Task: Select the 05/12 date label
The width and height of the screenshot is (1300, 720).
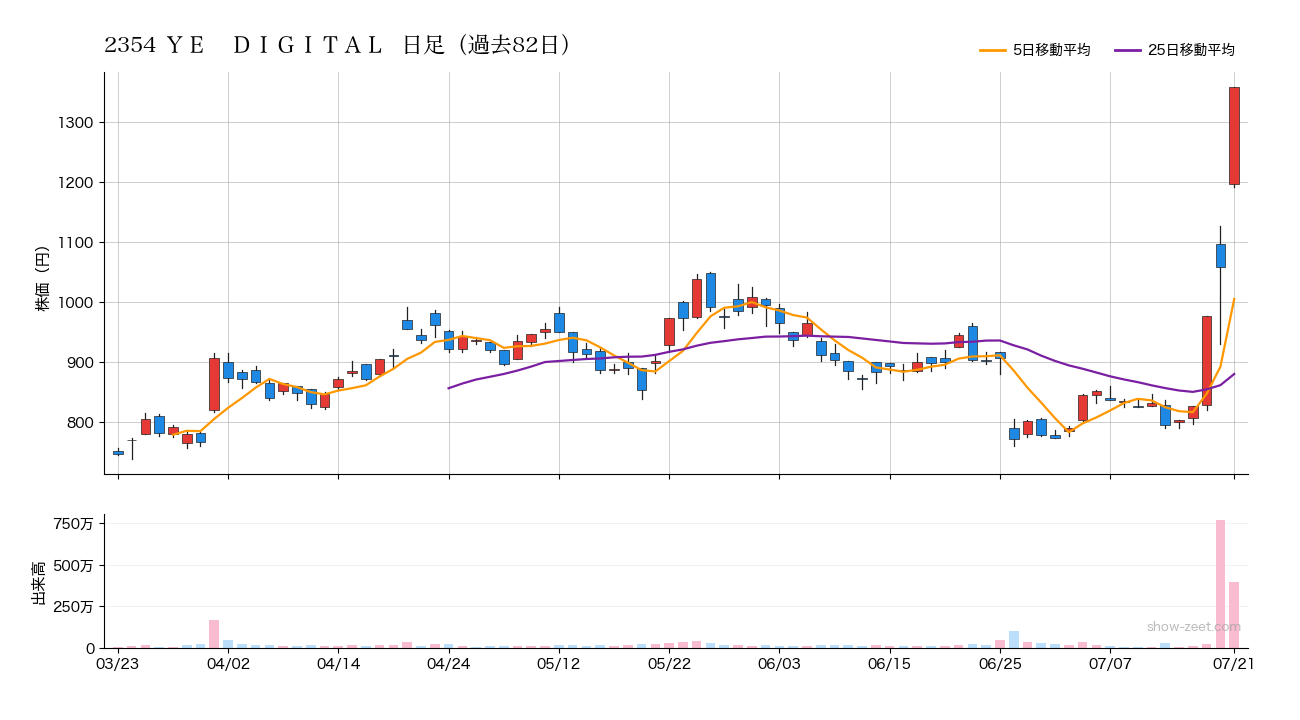Action: click(x=559, y=664)
